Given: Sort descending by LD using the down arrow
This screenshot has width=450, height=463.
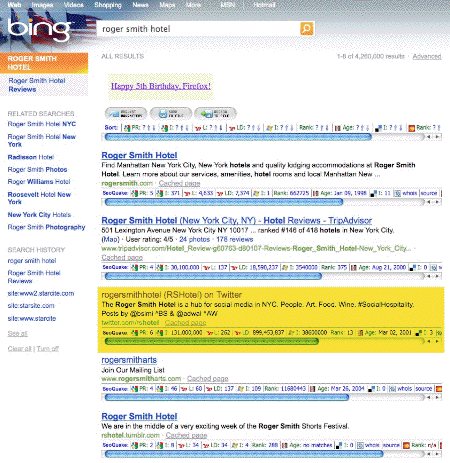Looking at the screenshot, I should [258, 128].
